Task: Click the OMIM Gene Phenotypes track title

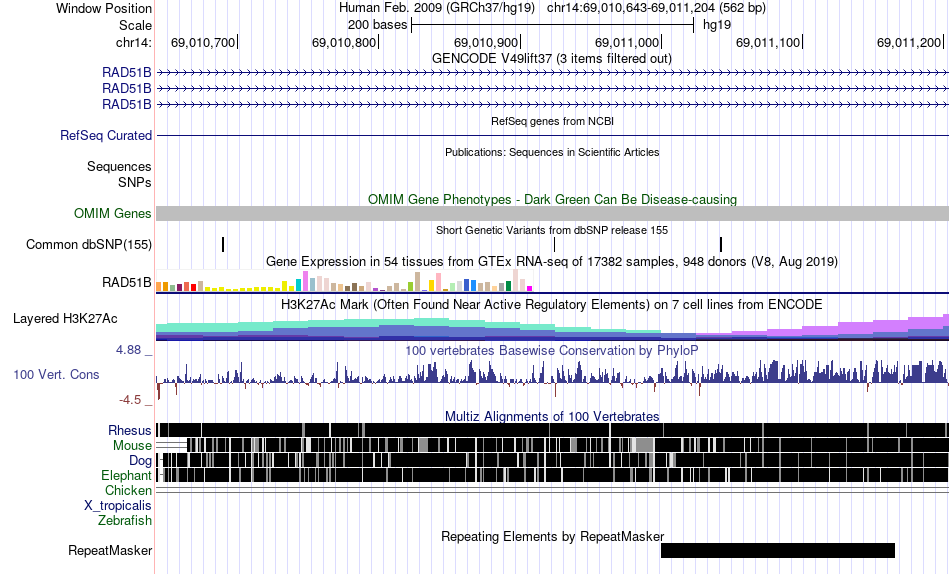Action: [x=553, y=199]
